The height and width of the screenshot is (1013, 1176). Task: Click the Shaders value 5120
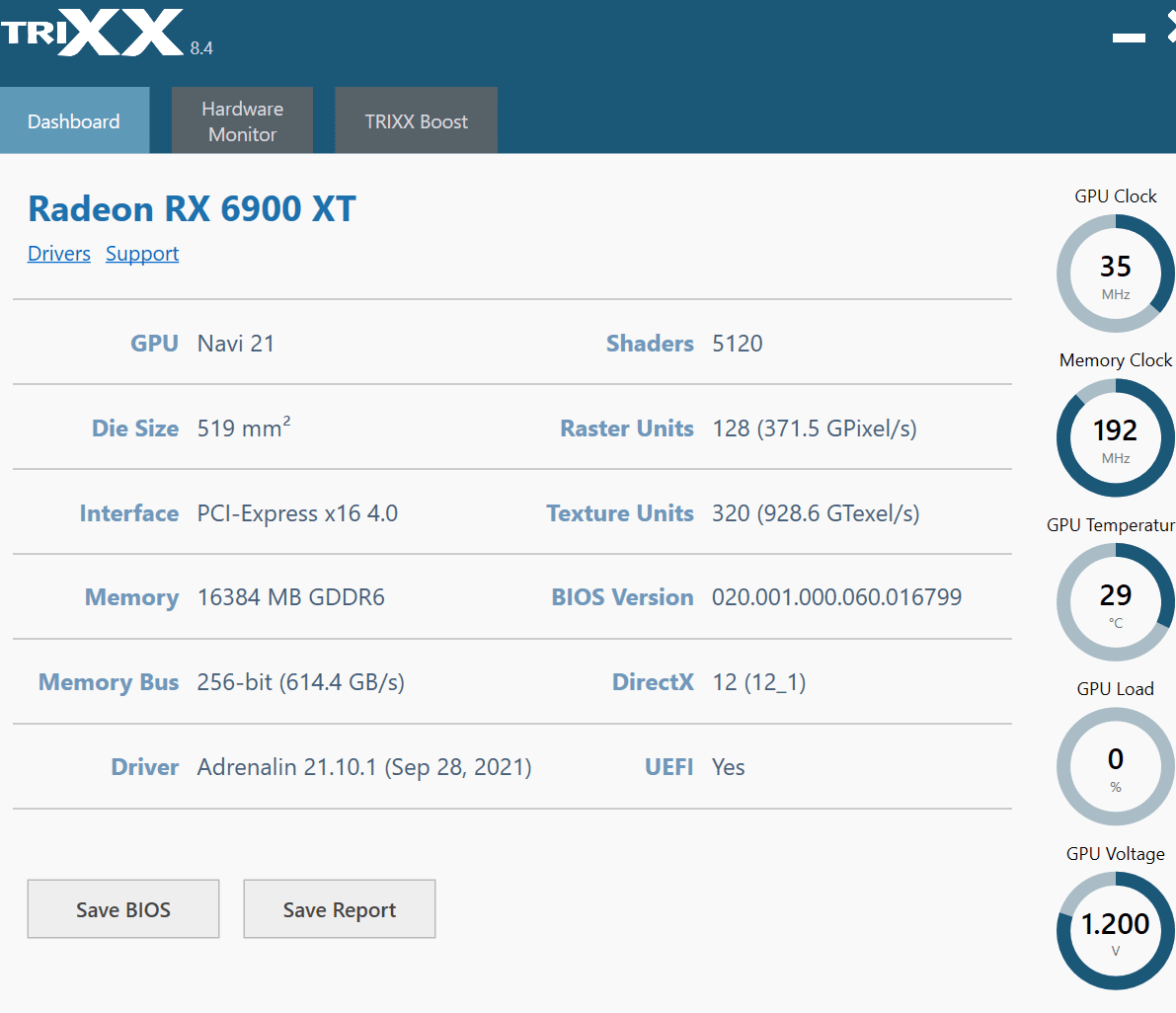[738, 344]
